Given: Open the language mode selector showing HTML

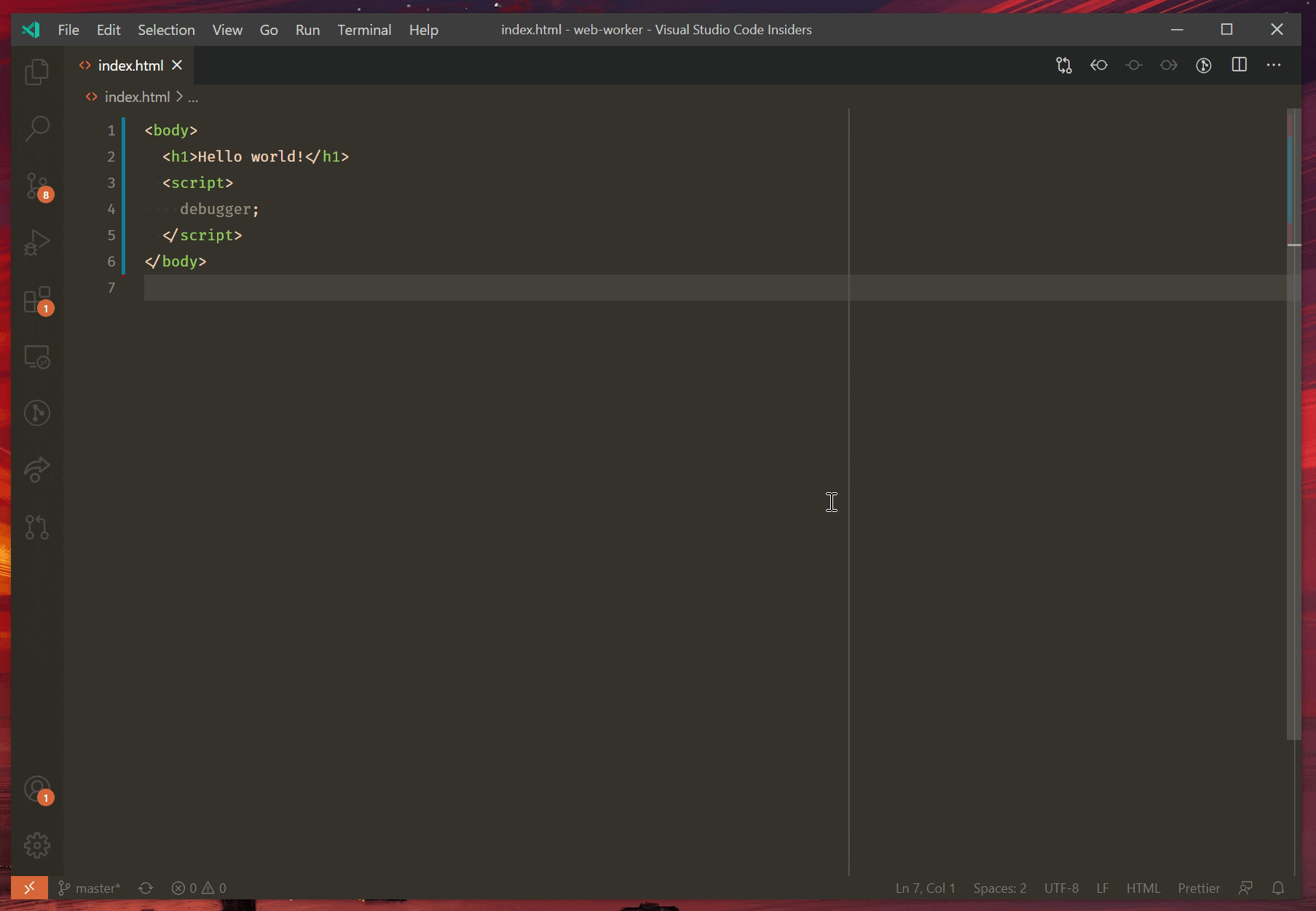Looking at the screenshot, I should pos(1143,888).
